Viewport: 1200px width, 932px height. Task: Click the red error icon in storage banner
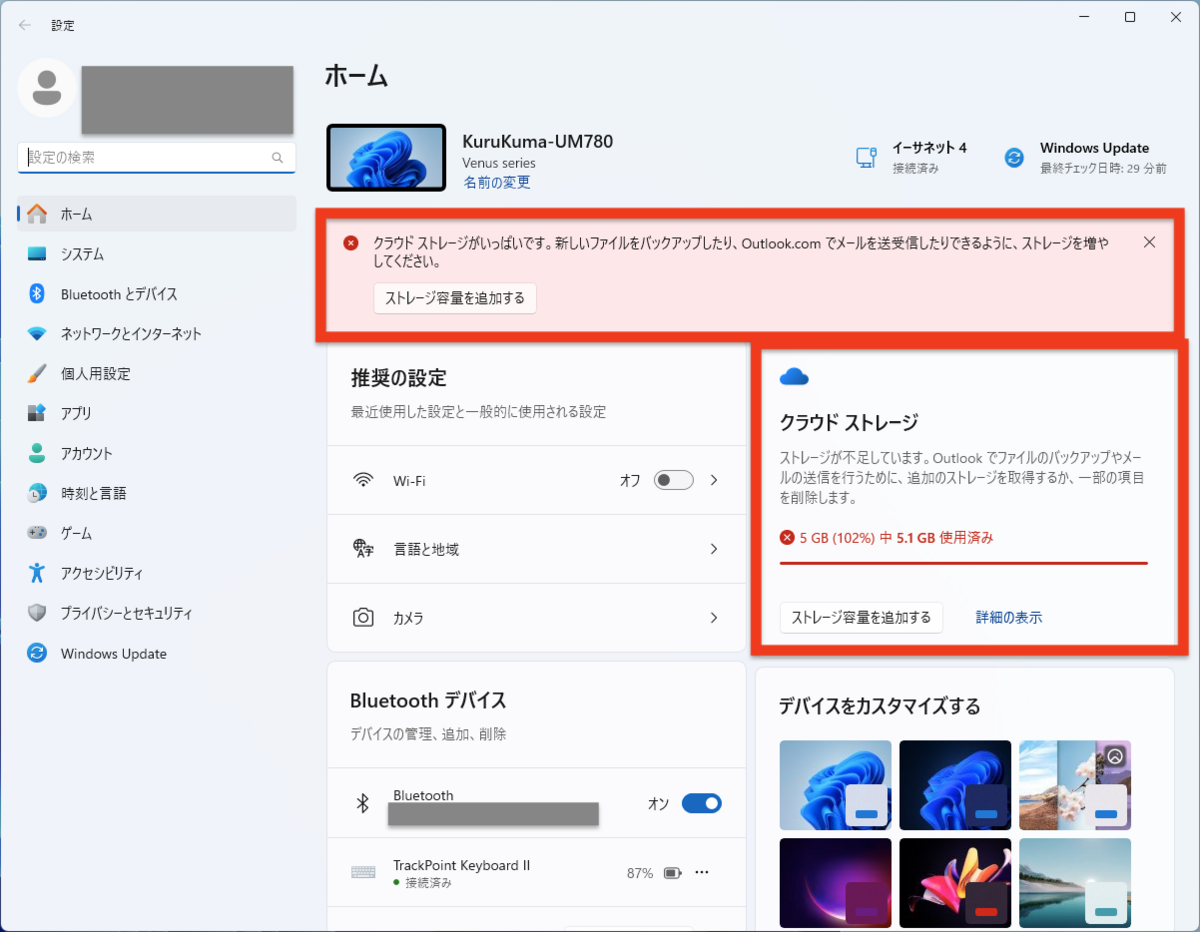[x=350, y=243]
